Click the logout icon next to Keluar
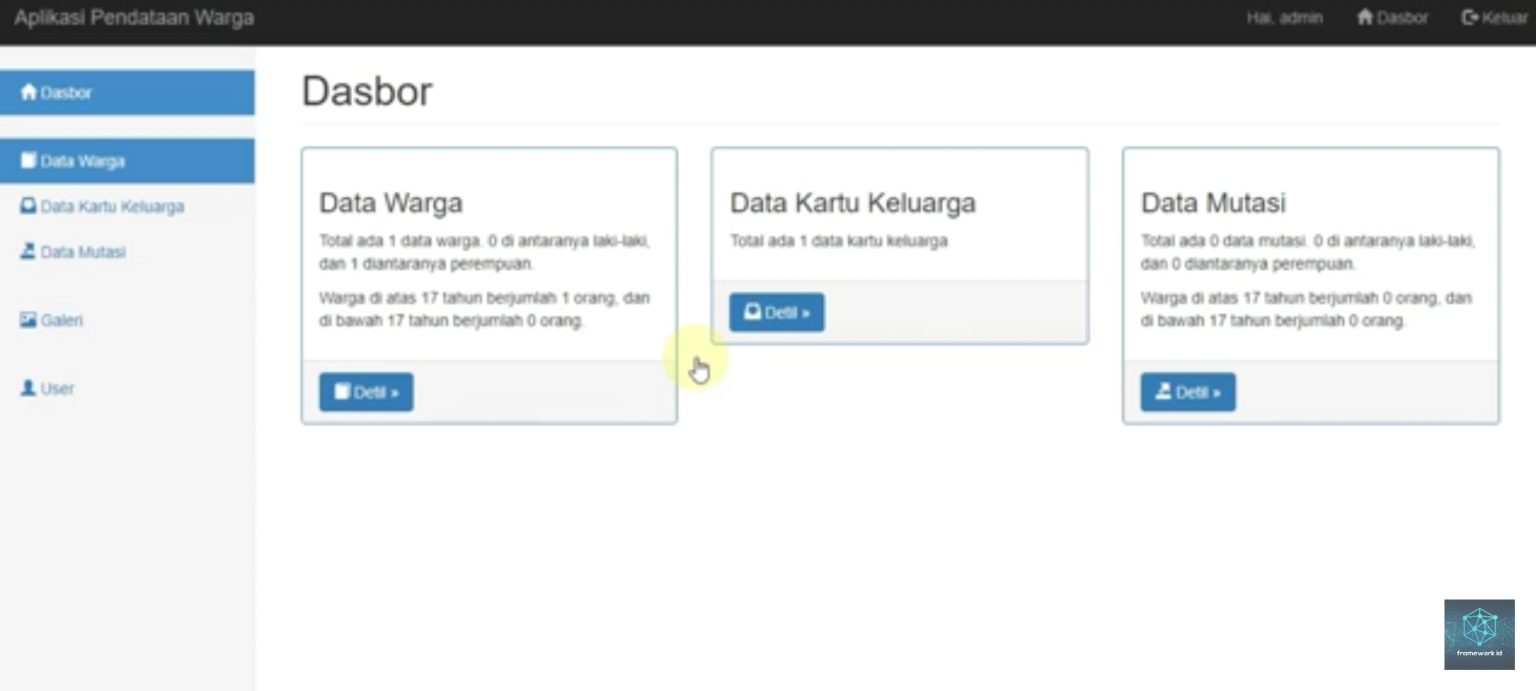 pos(1468,16)
